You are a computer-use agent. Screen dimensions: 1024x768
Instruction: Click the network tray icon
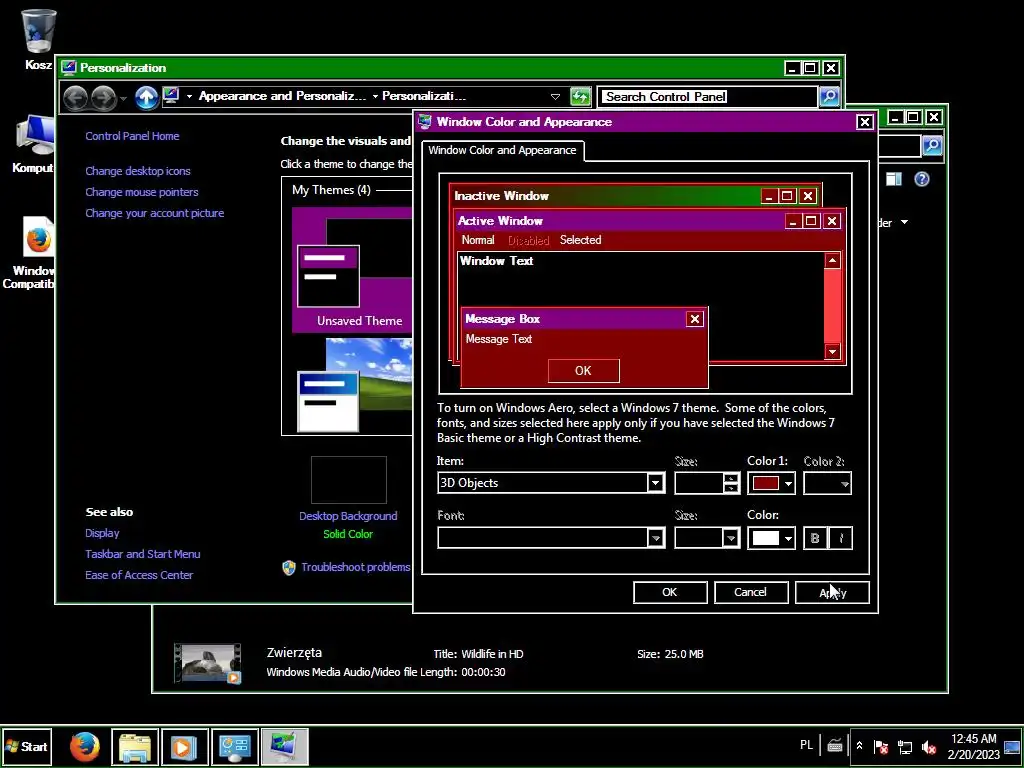pos(904,746)
